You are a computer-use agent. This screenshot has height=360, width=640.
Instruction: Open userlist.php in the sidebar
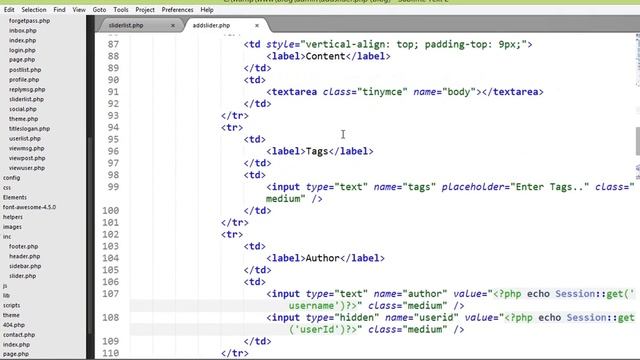25,138
